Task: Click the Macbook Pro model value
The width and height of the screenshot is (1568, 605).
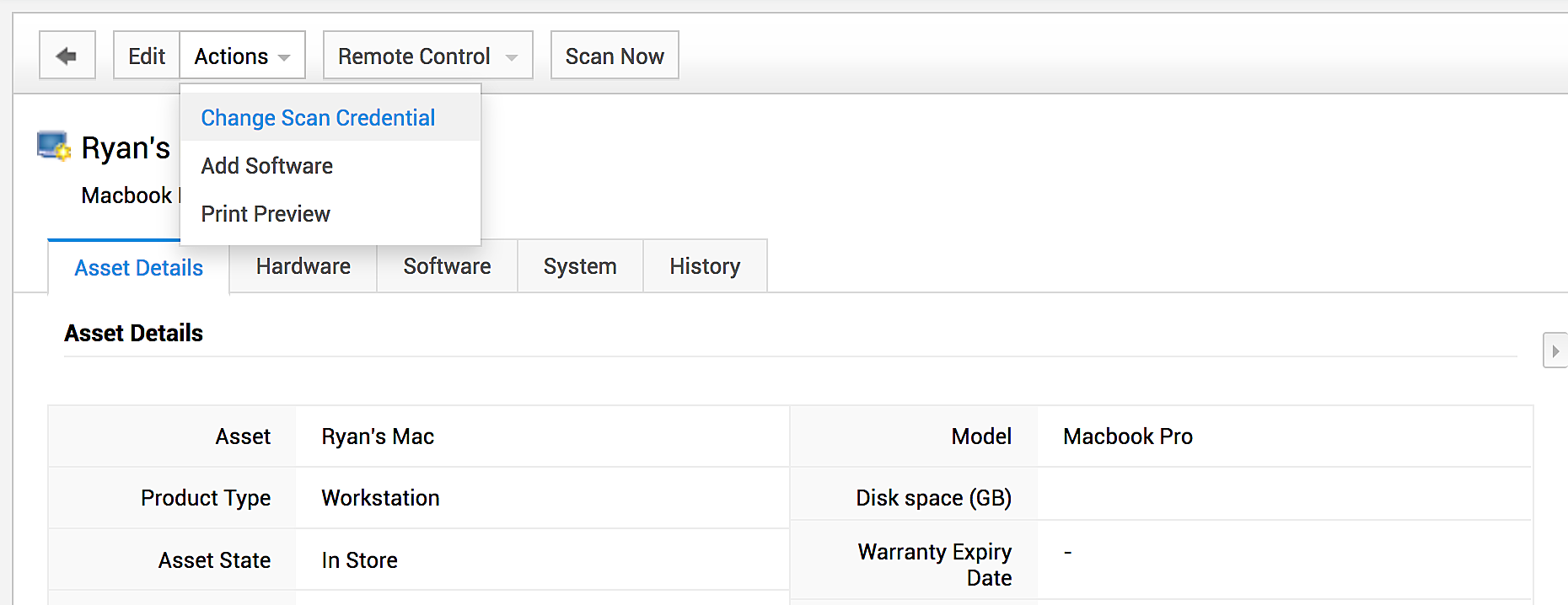Action: pos(1128,436)
